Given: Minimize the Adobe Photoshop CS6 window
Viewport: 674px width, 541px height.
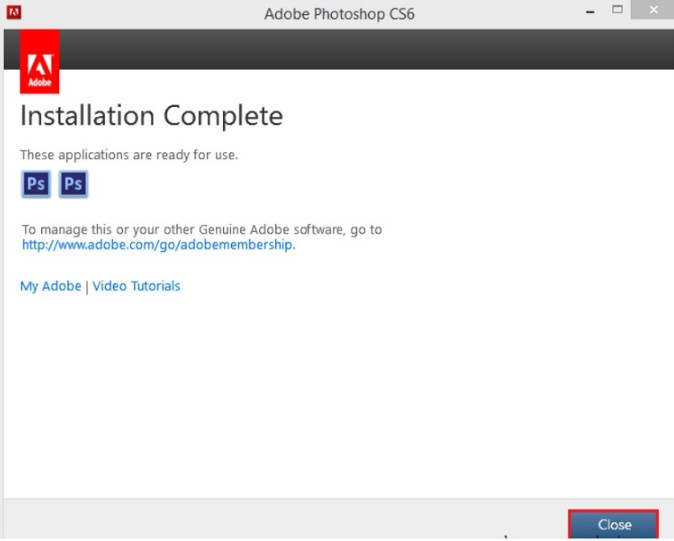Looking at the screenshot, I should click(591, 12).
